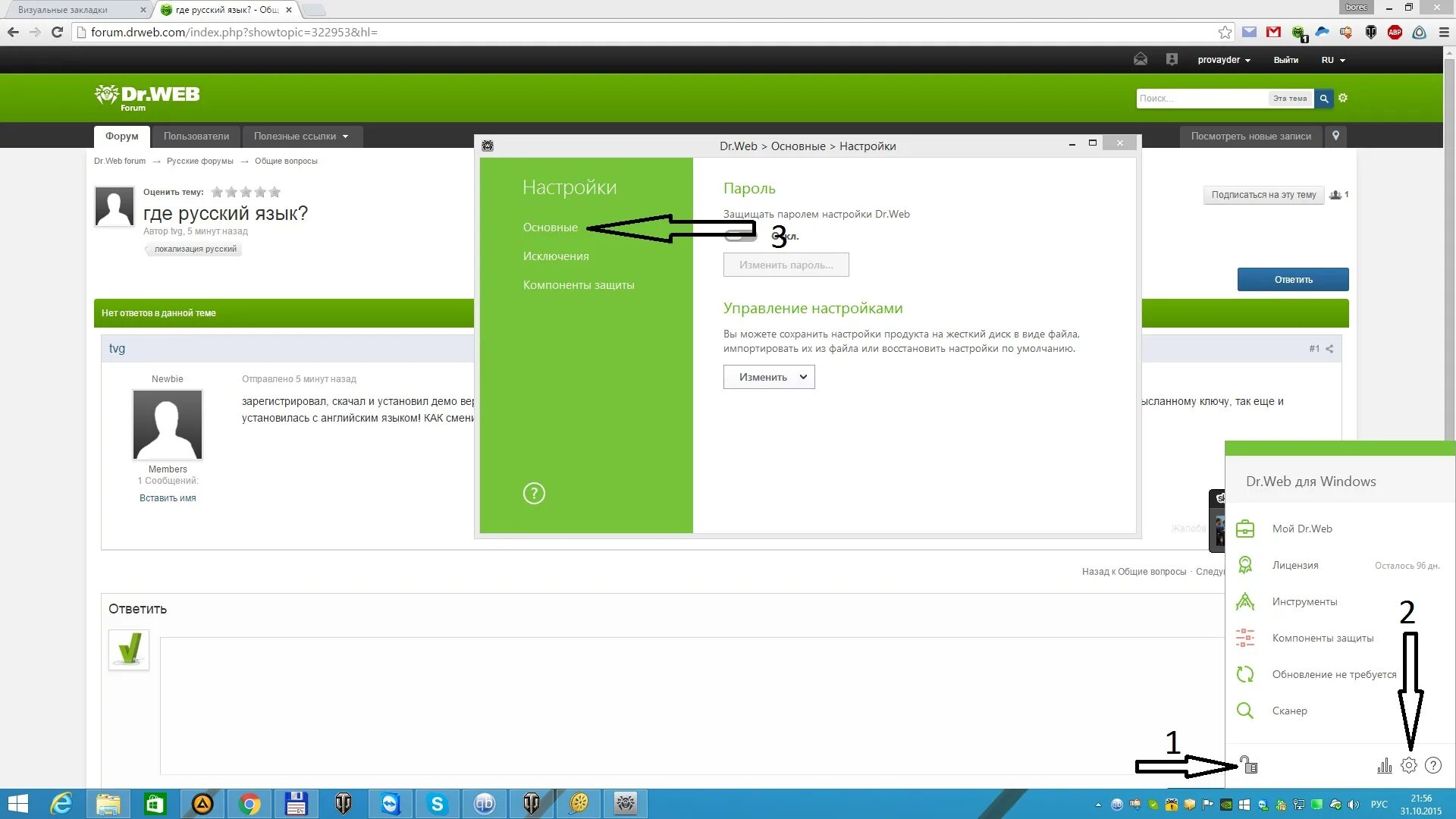Click Основные in settings window breadcrumb
Screen dimensions: 1456x819
[798, 146]
